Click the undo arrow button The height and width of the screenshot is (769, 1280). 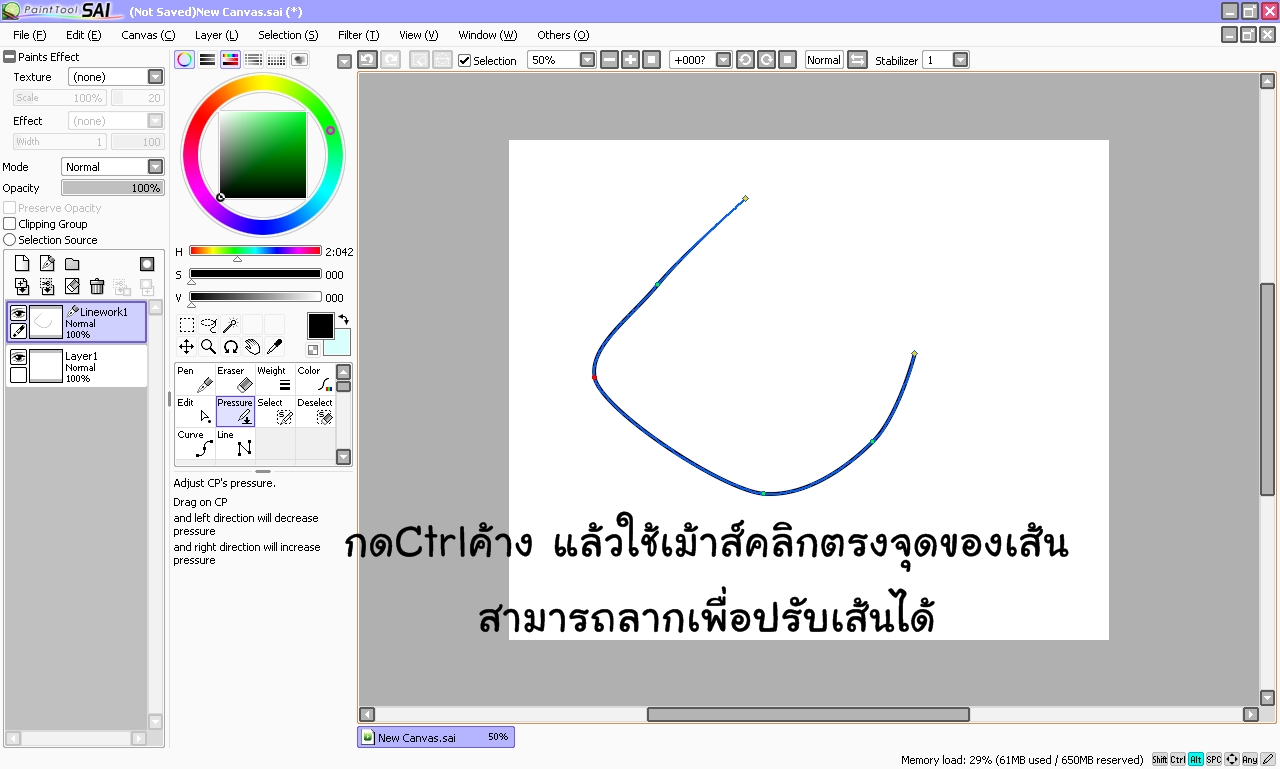pyautogui.click(x=367, y=60)
